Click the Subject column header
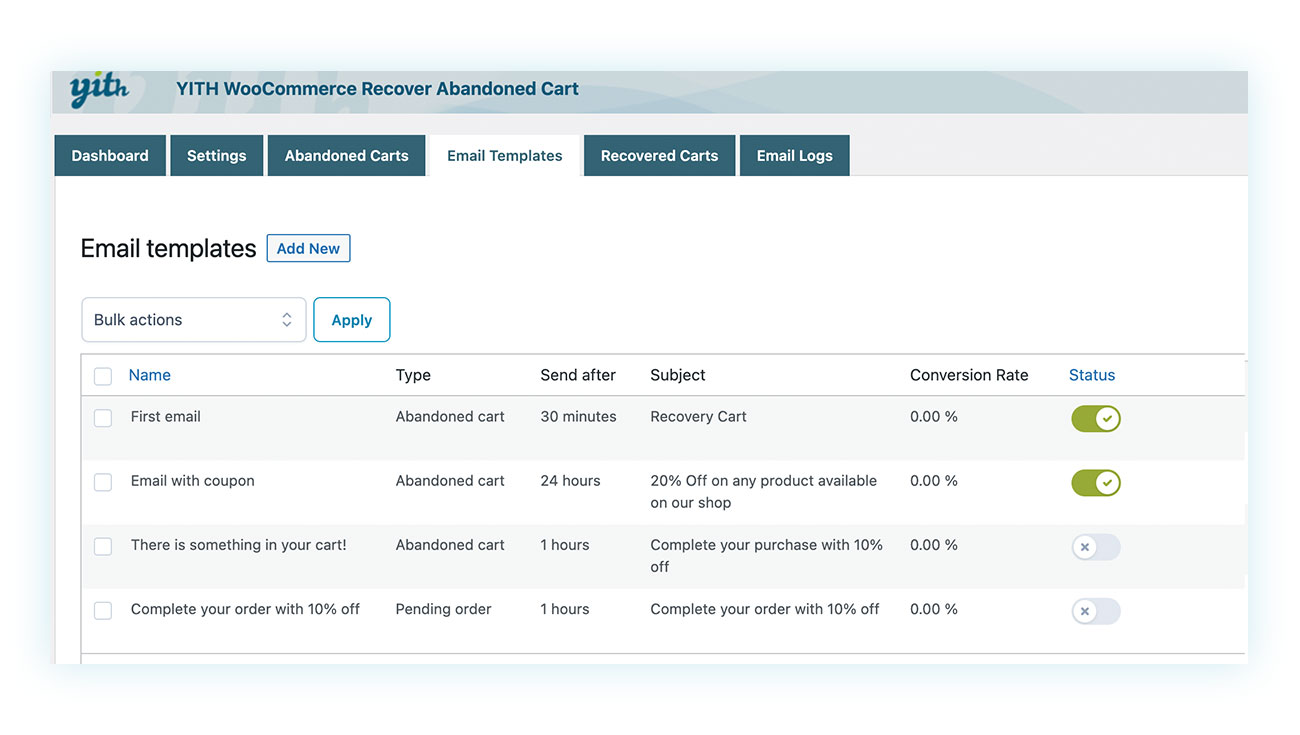1300x735 pixels. pos(678,375)
